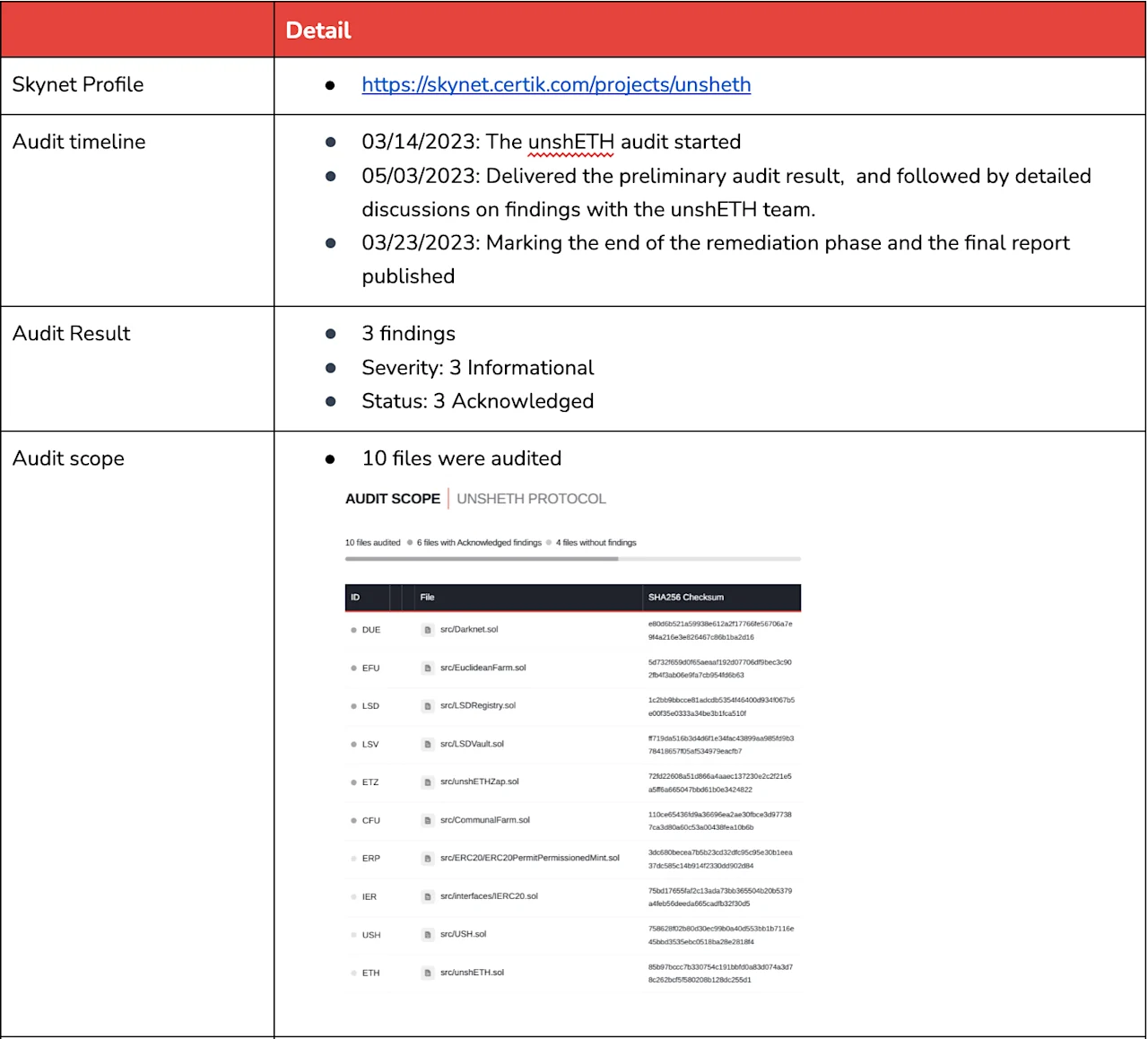Click the file icon beside src/unshETH.sol

(x=428, y=973)
